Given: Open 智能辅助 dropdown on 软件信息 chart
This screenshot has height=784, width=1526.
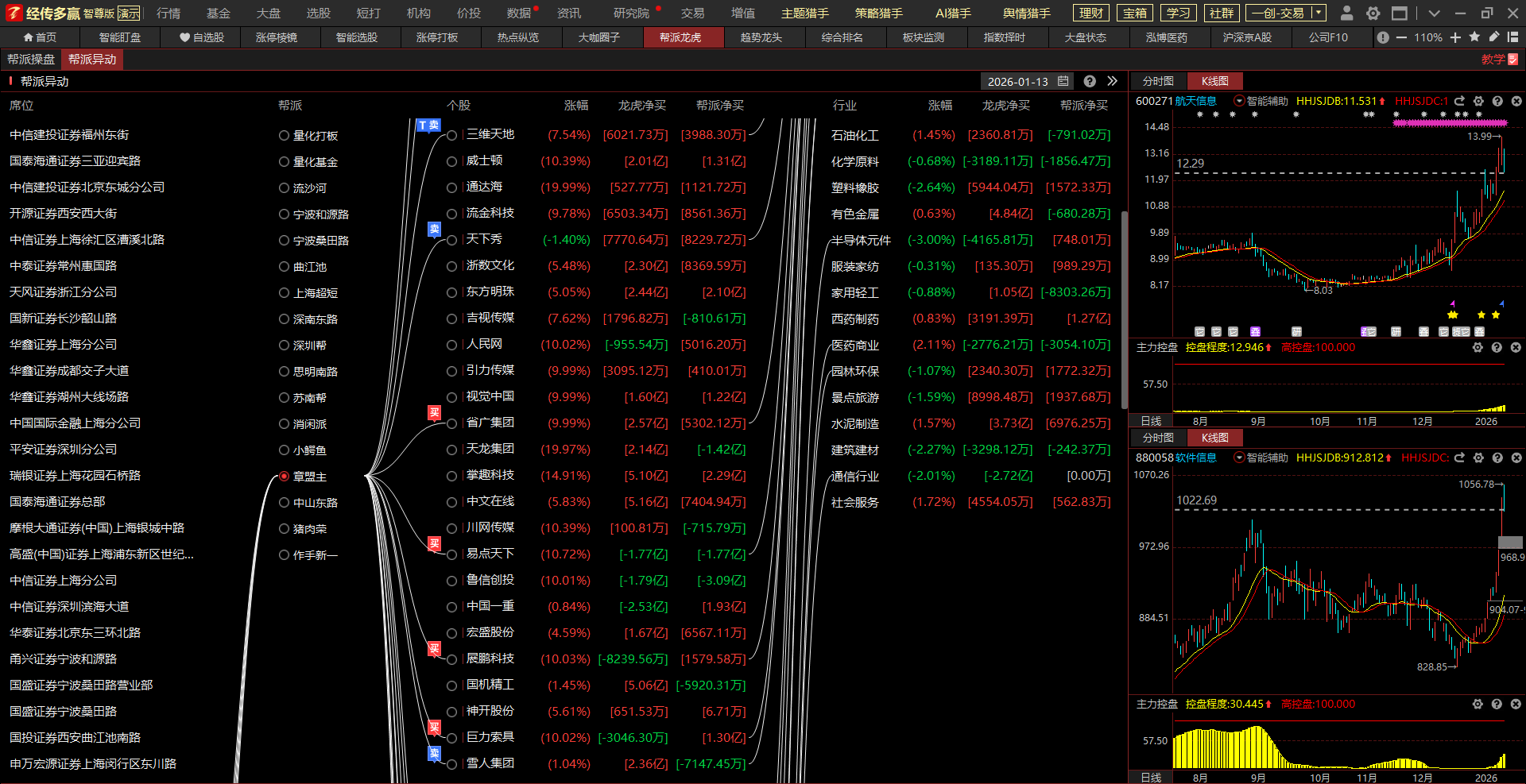Looking at the screenshot, I should [x=1239, y=458].
